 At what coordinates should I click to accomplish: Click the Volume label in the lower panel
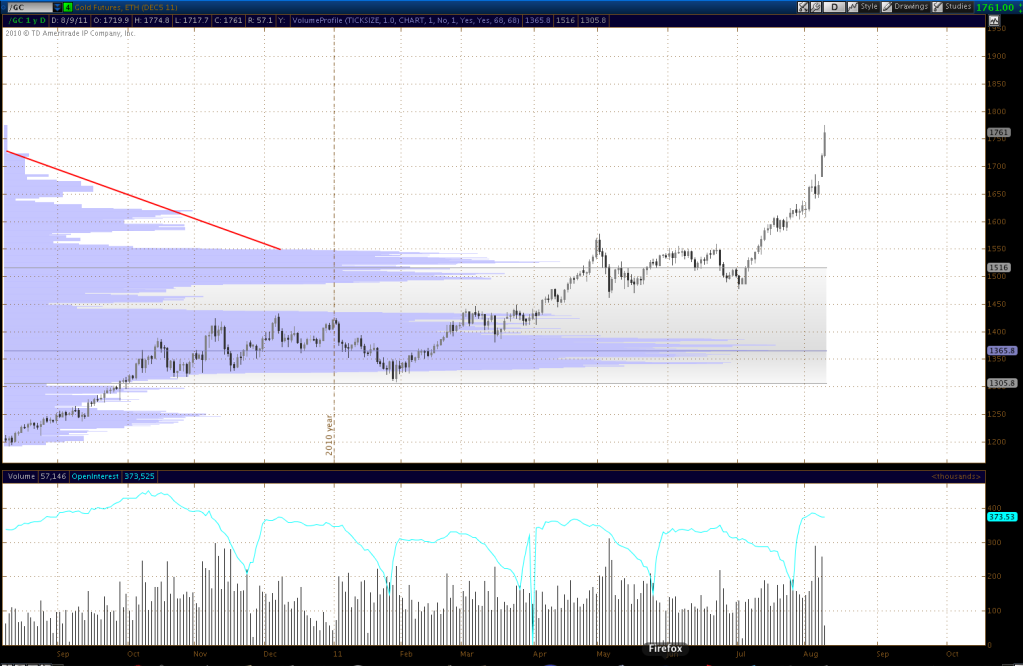pos(20,476)
